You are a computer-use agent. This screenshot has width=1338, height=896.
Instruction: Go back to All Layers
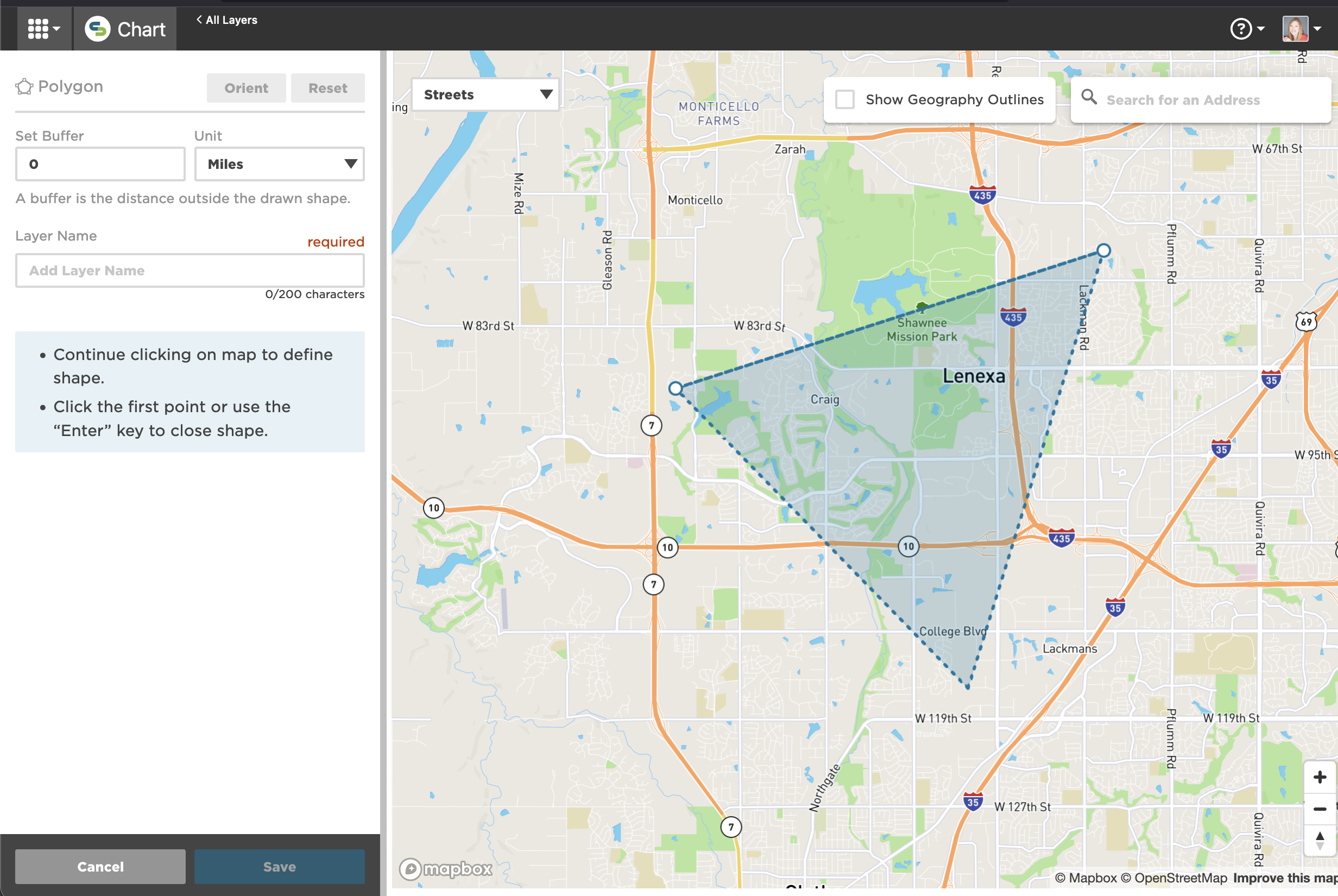[227, 20]
